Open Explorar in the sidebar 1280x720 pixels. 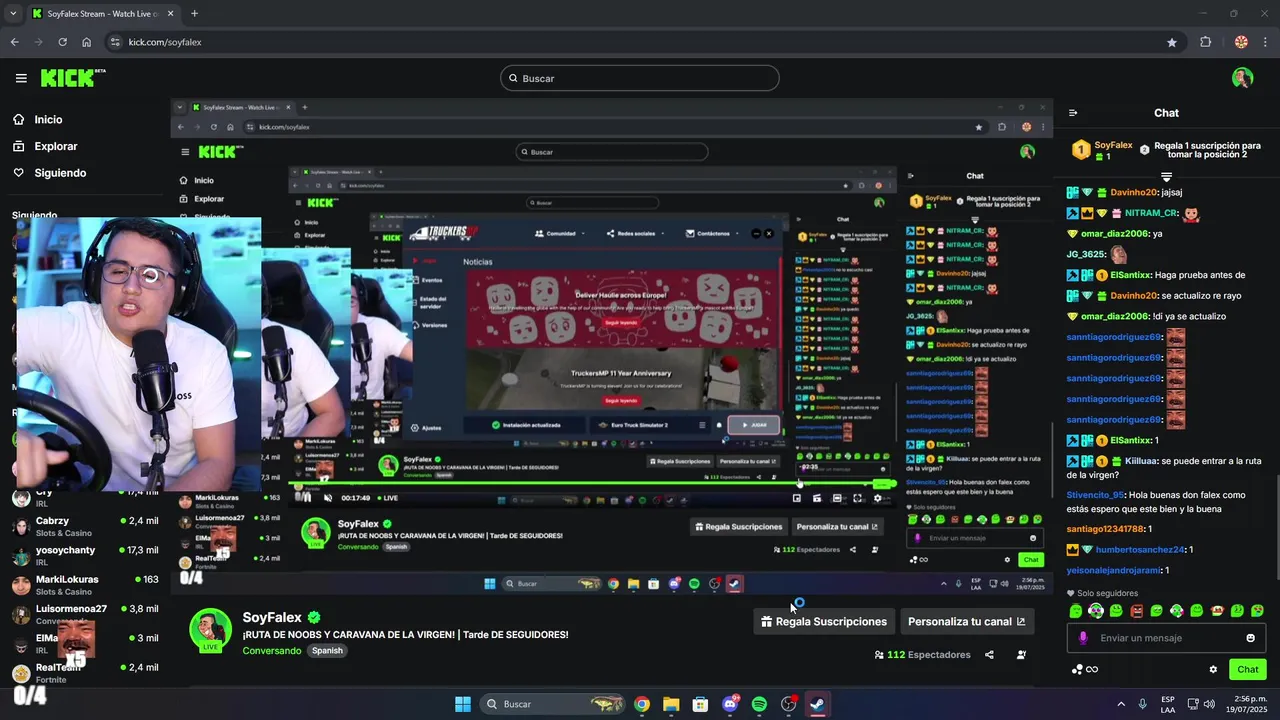point(56,146)
